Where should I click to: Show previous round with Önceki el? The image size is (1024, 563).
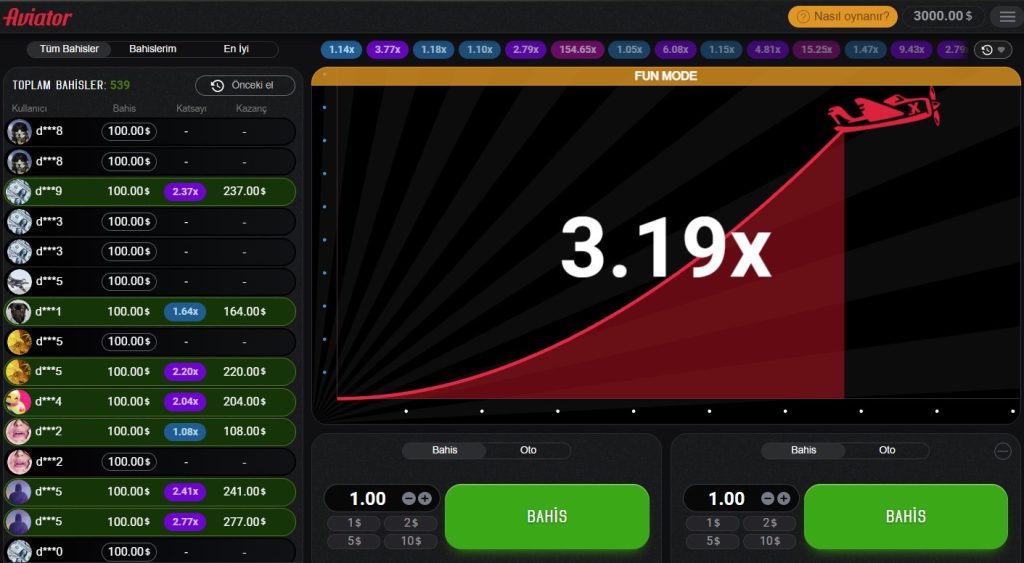[x=245, y=86]
